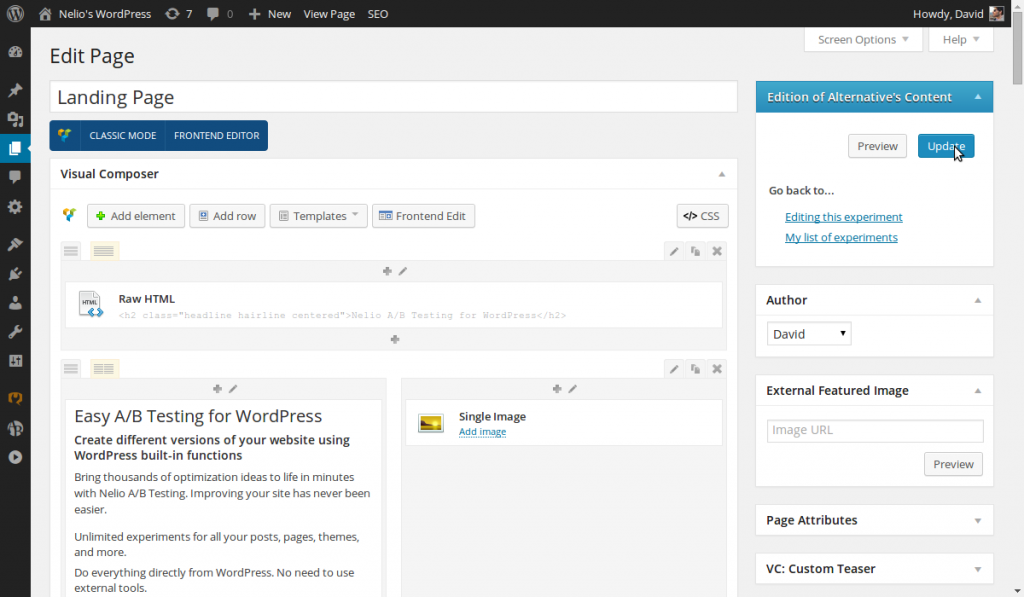Delete the second row using the X icon
The image size is (1024, 597).
pyautogui.click(x=716, y=368)
